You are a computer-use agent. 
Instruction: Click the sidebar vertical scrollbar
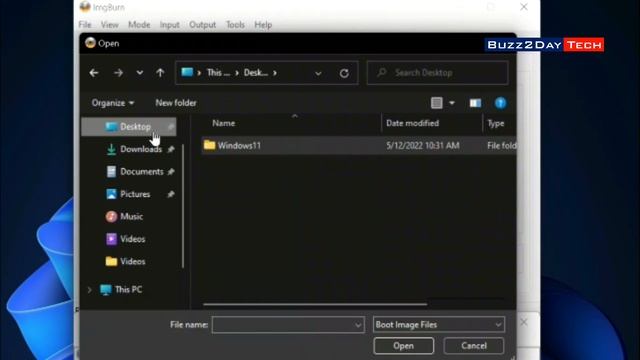[183, 206]
